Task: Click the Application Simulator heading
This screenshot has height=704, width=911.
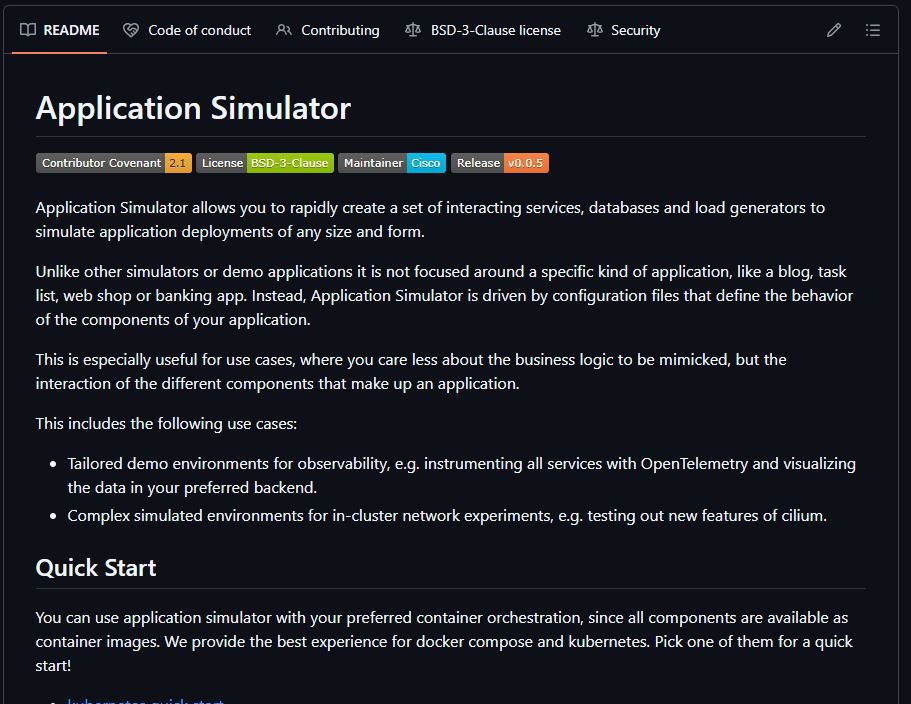Action: (x=193, y=108)
